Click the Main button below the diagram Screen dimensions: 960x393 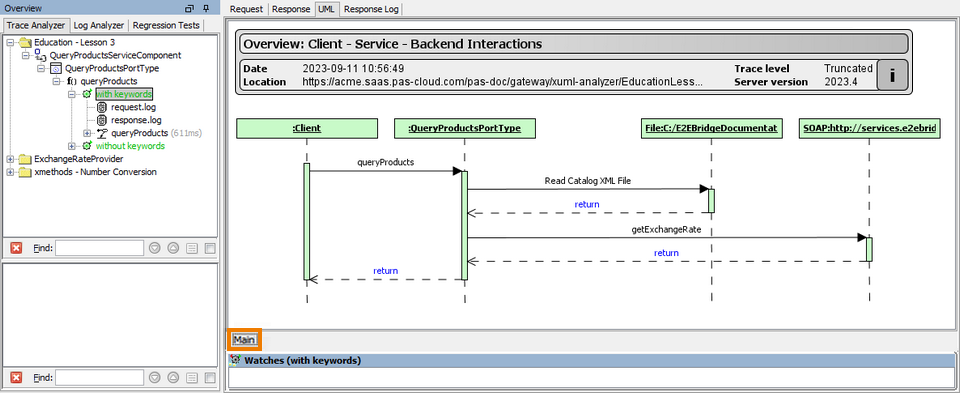point(244,340)
